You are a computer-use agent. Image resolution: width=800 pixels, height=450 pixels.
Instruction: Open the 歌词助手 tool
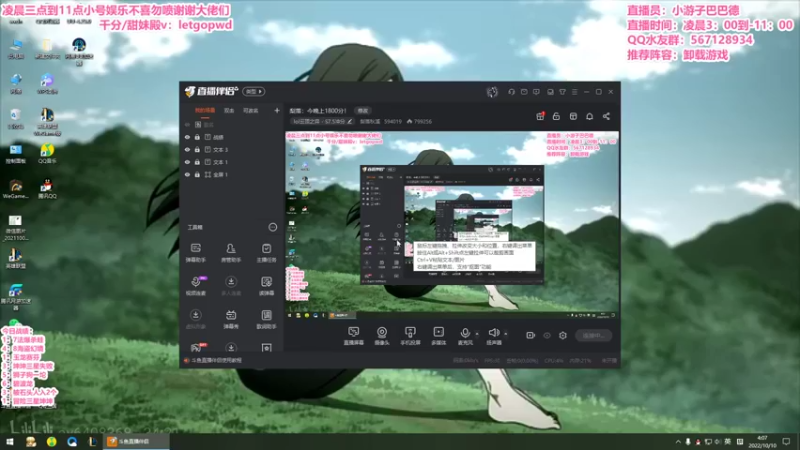266,319
